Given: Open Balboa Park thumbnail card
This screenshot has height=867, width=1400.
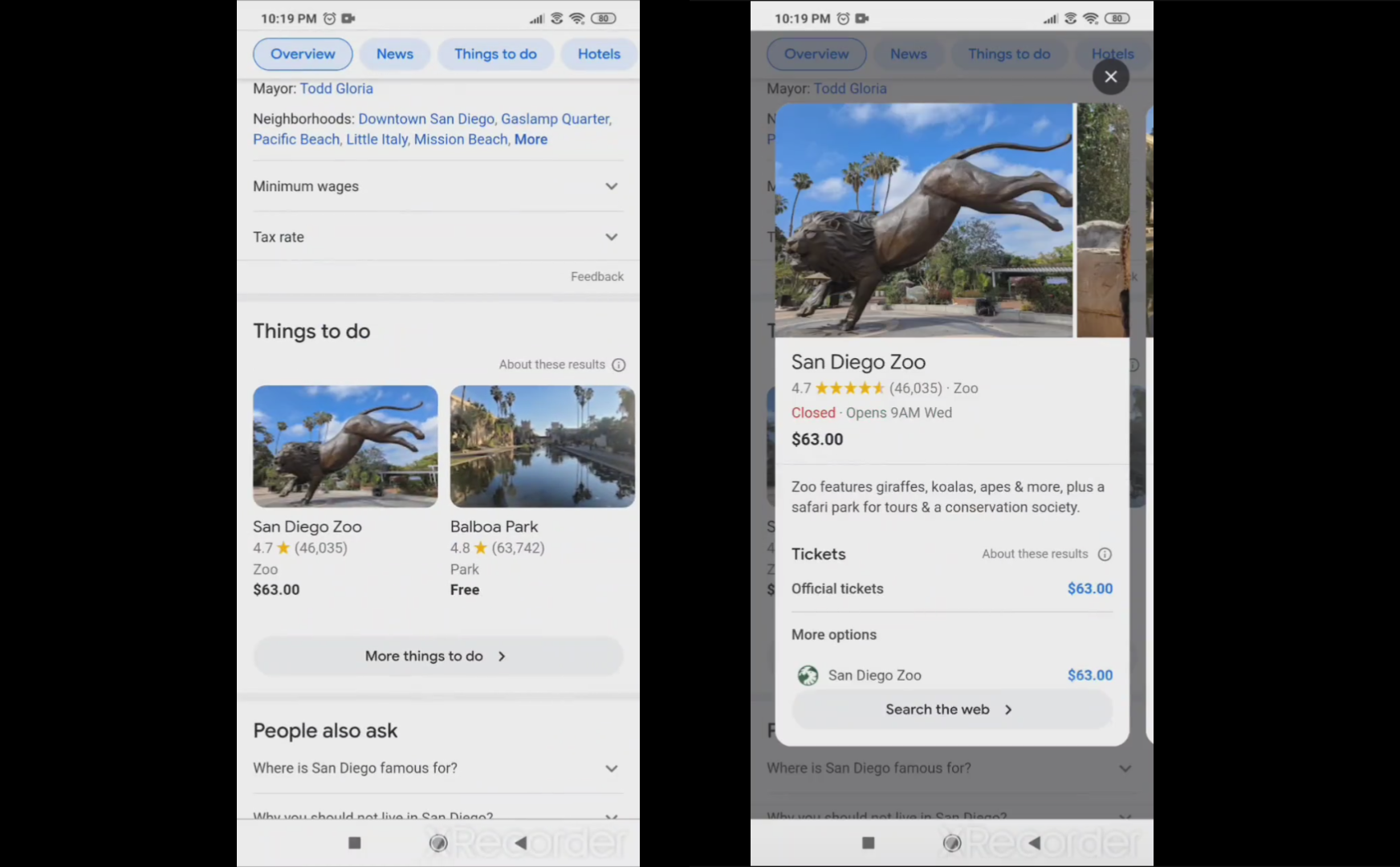Looking at the screenshot, I should pos(543,446).
